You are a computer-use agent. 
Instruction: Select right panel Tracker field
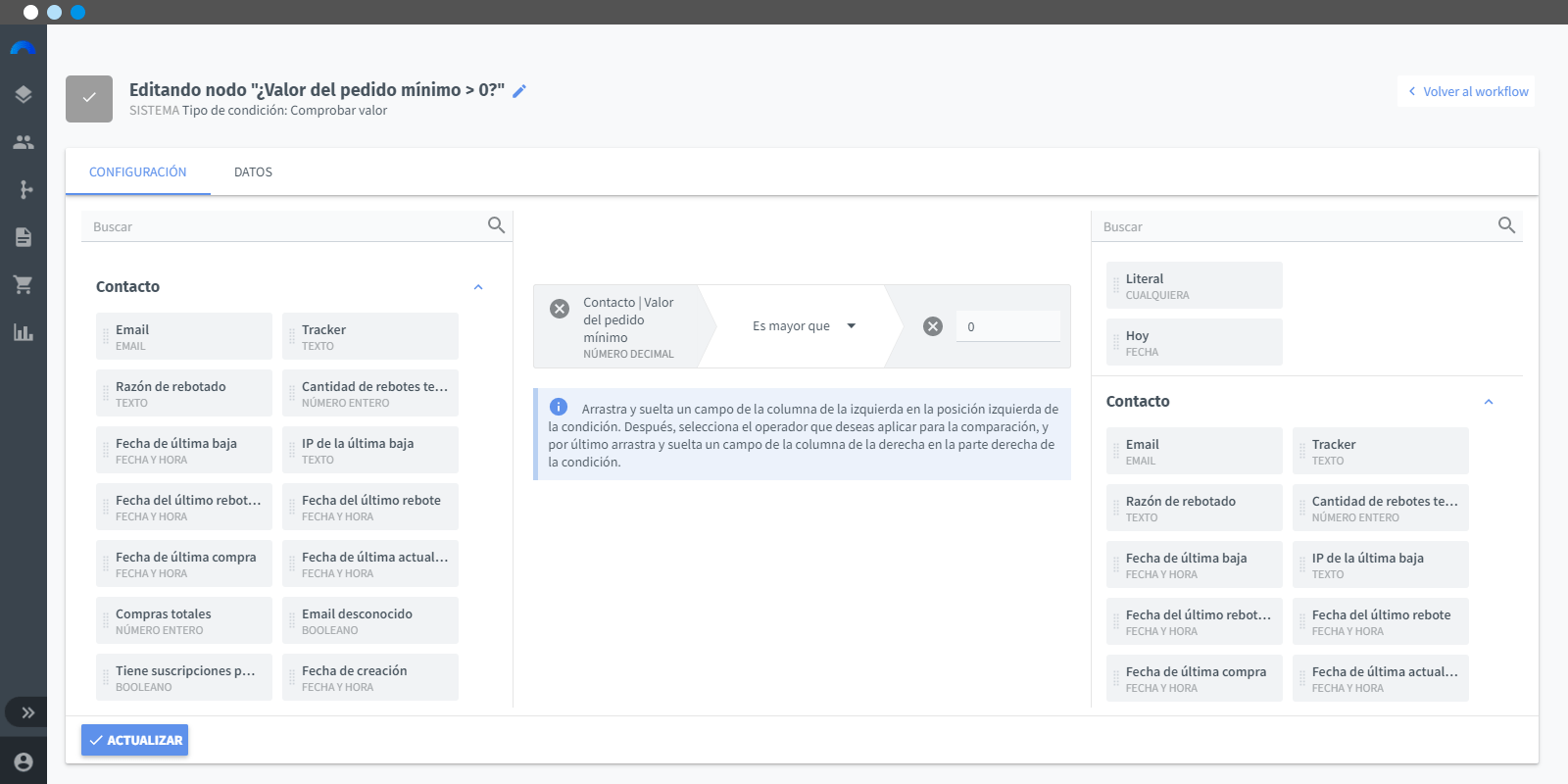coord(1381,451)
